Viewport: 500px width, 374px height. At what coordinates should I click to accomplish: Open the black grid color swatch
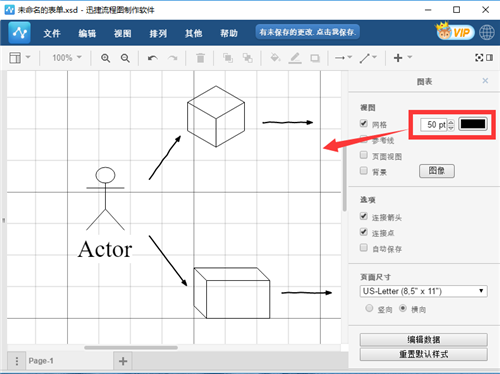[473, 124]
